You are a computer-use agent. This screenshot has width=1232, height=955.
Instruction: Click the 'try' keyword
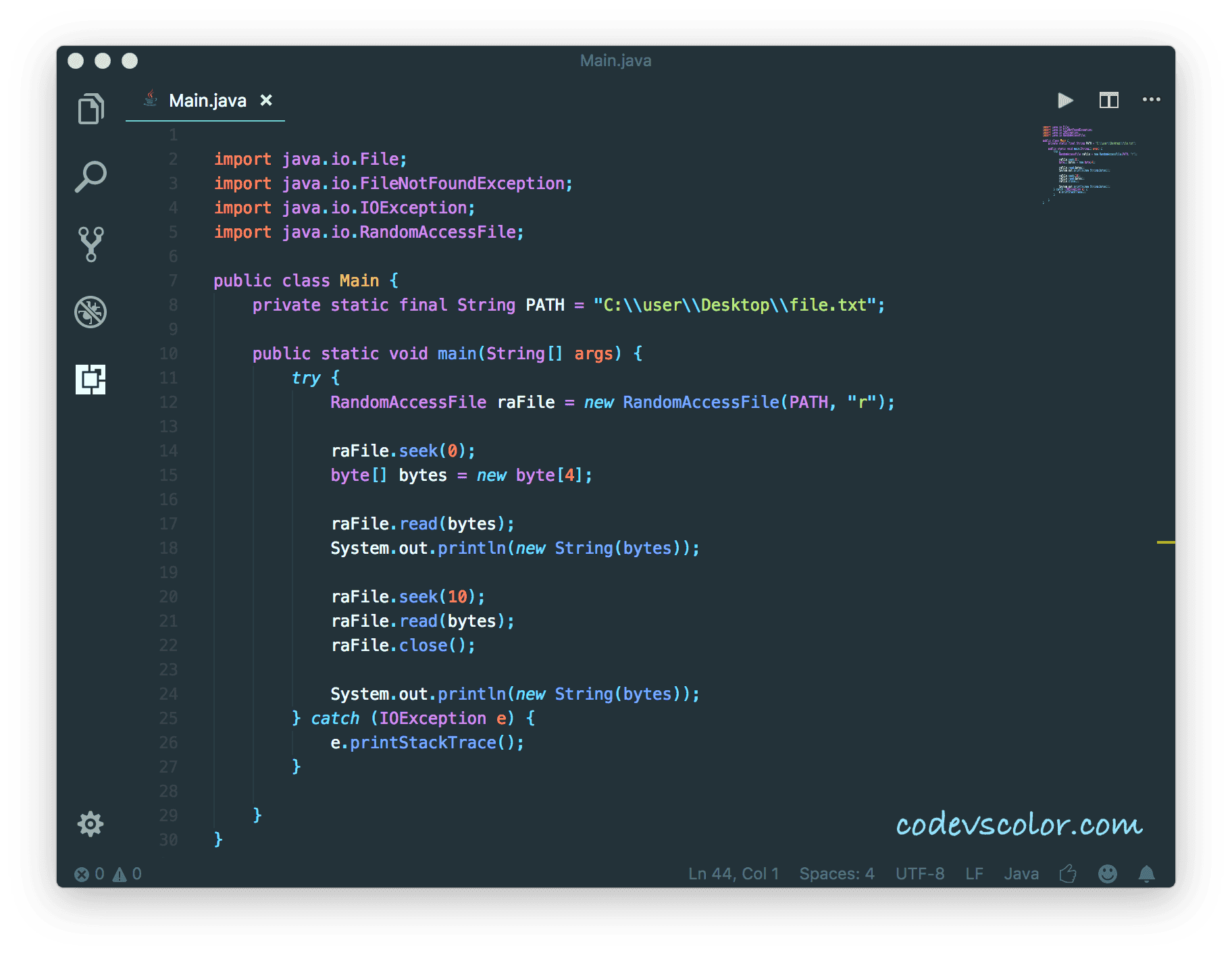[306, 378]
